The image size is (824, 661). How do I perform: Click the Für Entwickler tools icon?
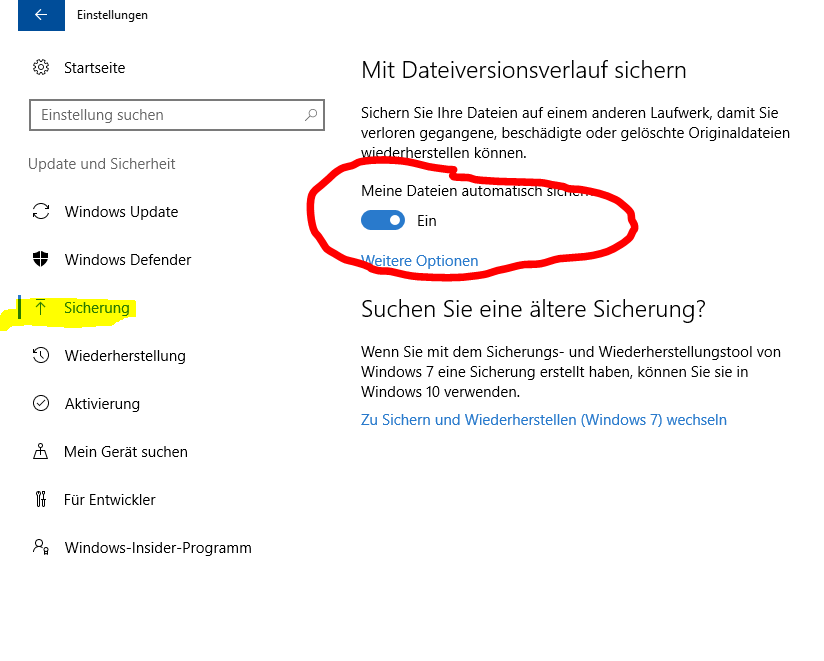(41, 499)
